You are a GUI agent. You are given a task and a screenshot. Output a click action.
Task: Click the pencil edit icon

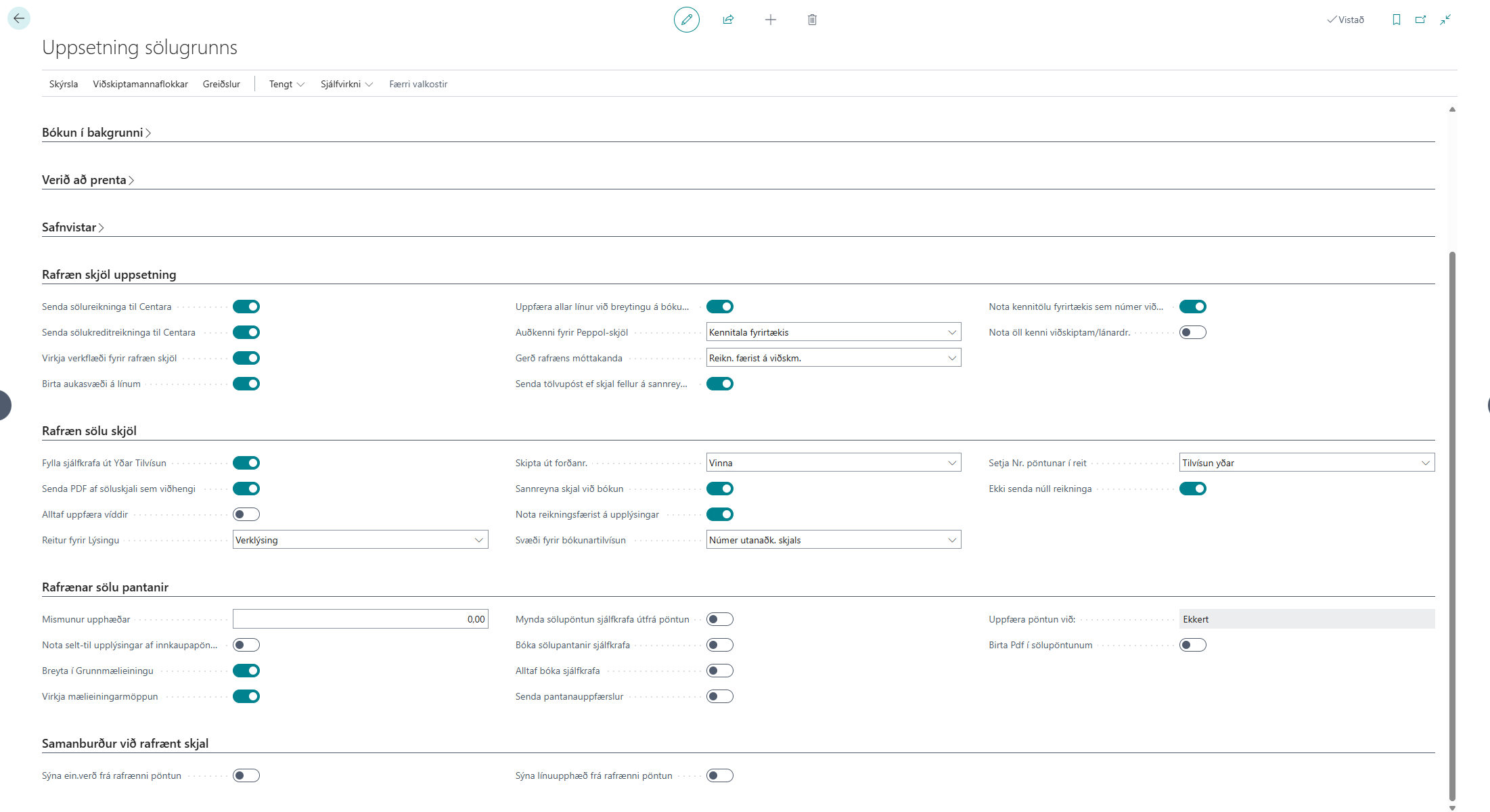(686, 20)
